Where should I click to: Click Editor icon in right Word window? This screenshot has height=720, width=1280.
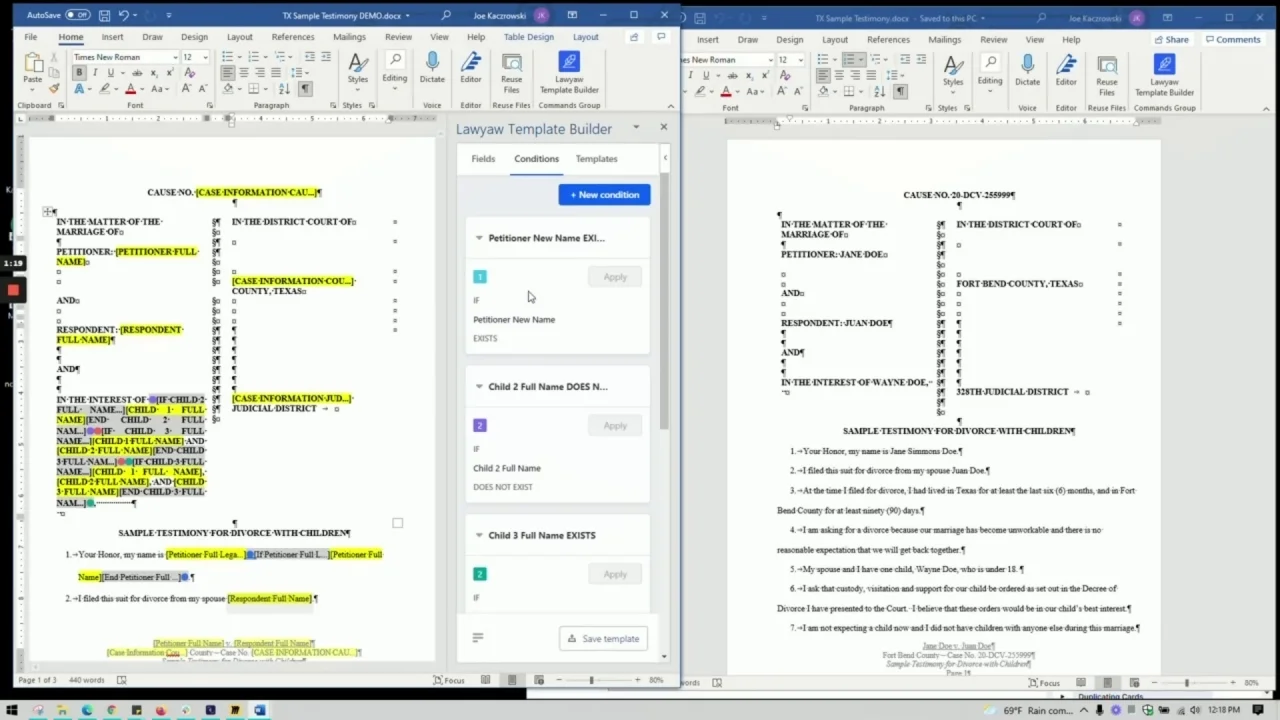point(1066,70)
